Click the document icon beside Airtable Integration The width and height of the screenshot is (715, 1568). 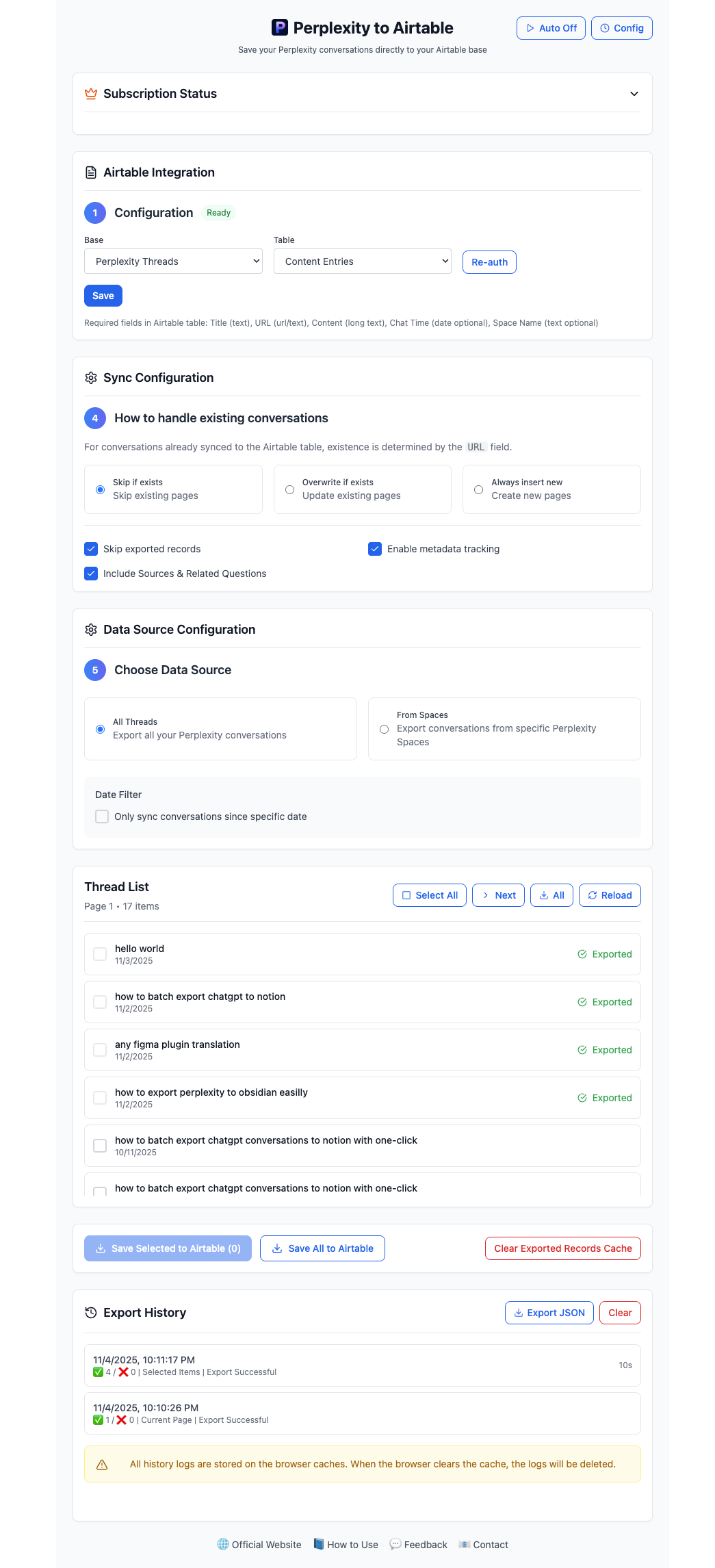point(90,172)
